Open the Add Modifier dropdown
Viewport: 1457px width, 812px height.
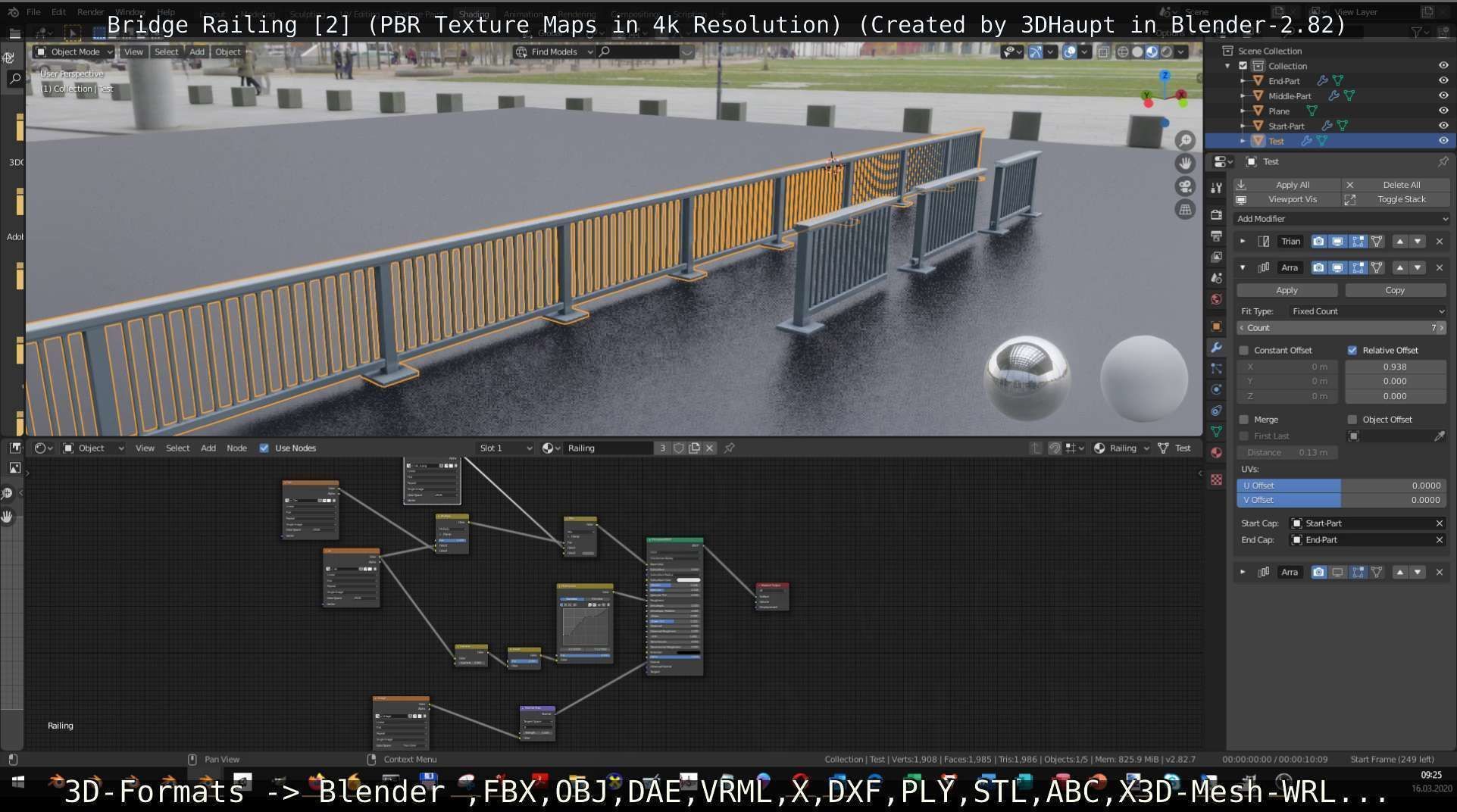pos(1341,218)
